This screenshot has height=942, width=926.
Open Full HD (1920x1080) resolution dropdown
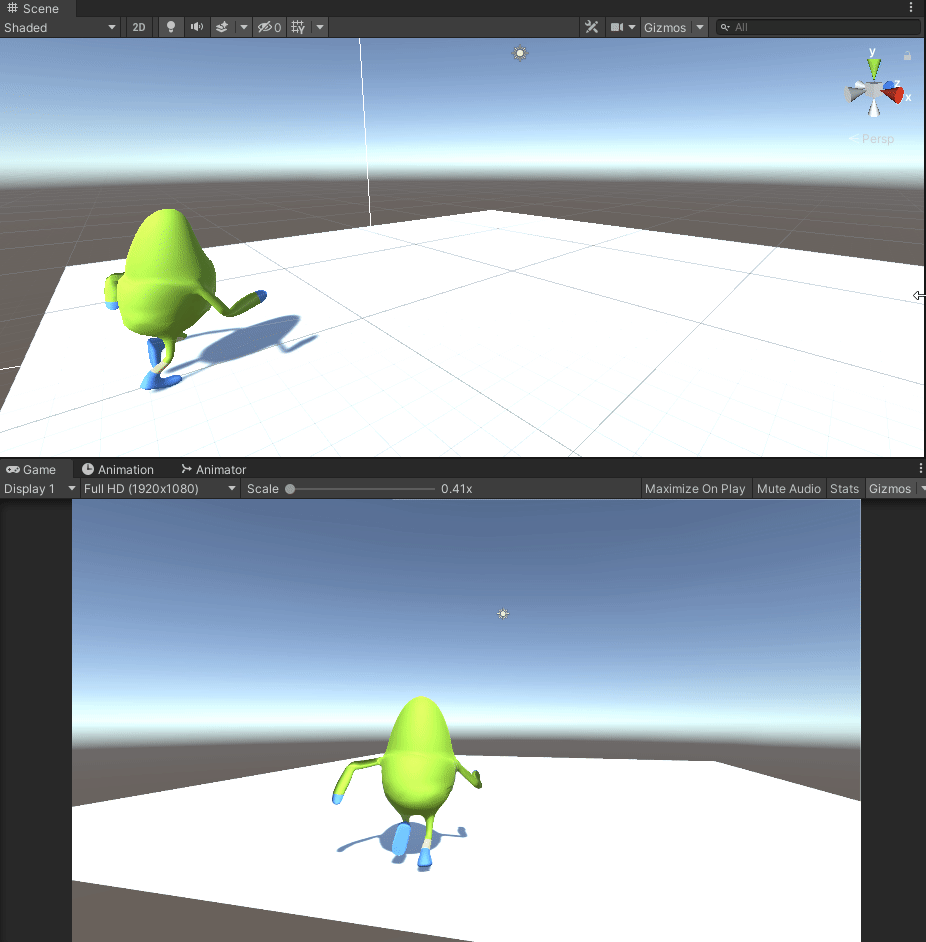160,489
